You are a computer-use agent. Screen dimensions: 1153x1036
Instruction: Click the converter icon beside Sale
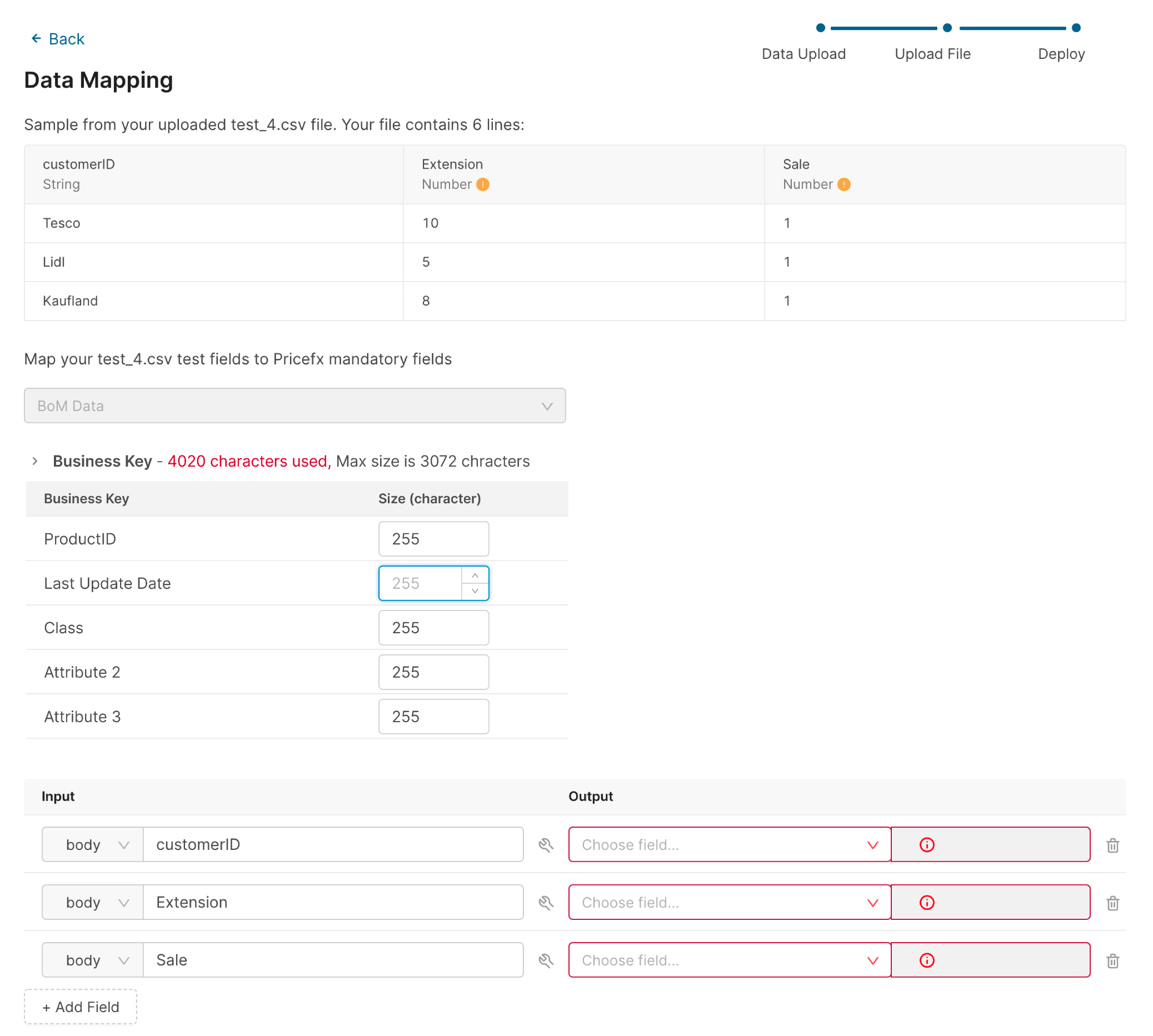tap(546, 961)
